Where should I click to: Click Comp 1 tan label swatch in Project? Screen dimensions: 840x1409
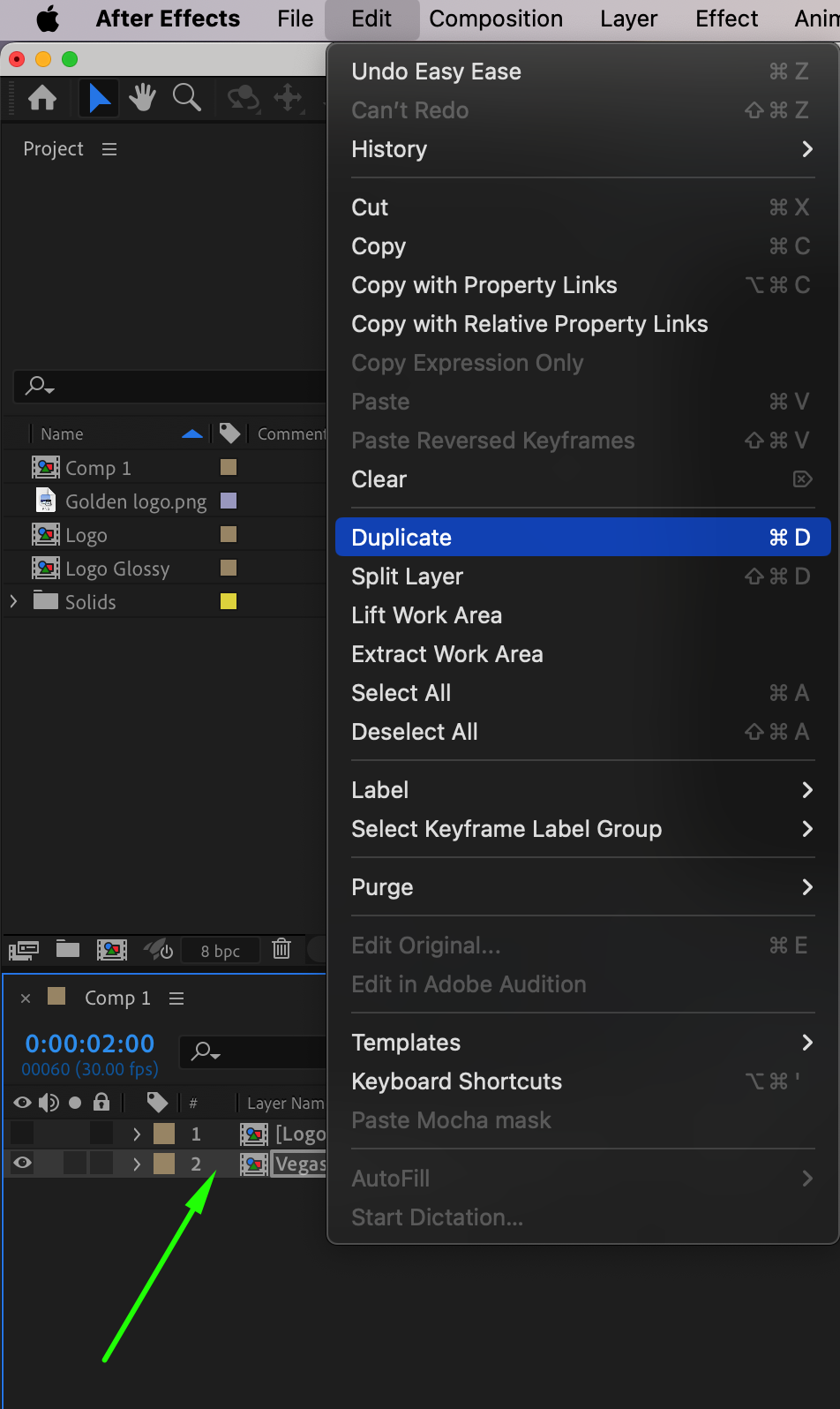click(229, 467)
